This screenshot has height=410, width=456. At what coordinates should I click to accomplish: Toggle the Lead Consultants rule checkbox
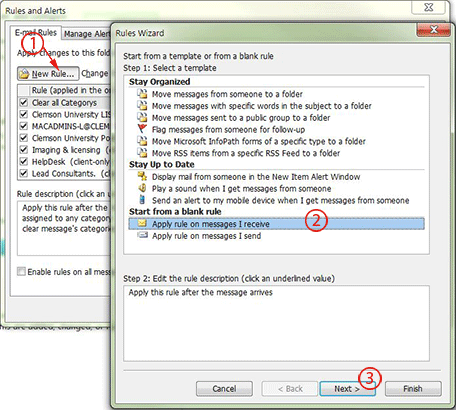click(24, 173)
